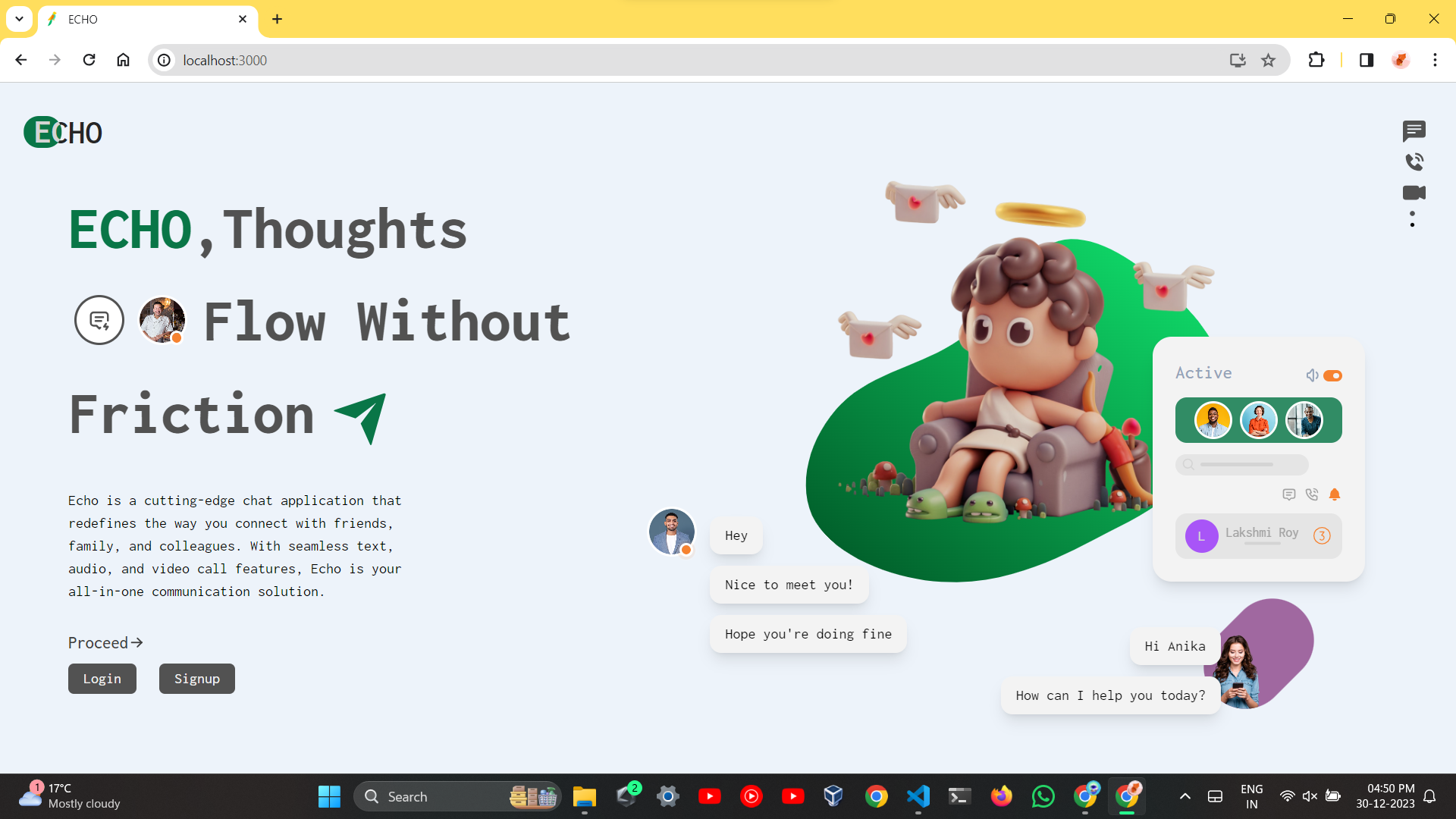Click the video camera icon

pos(1414,193)
